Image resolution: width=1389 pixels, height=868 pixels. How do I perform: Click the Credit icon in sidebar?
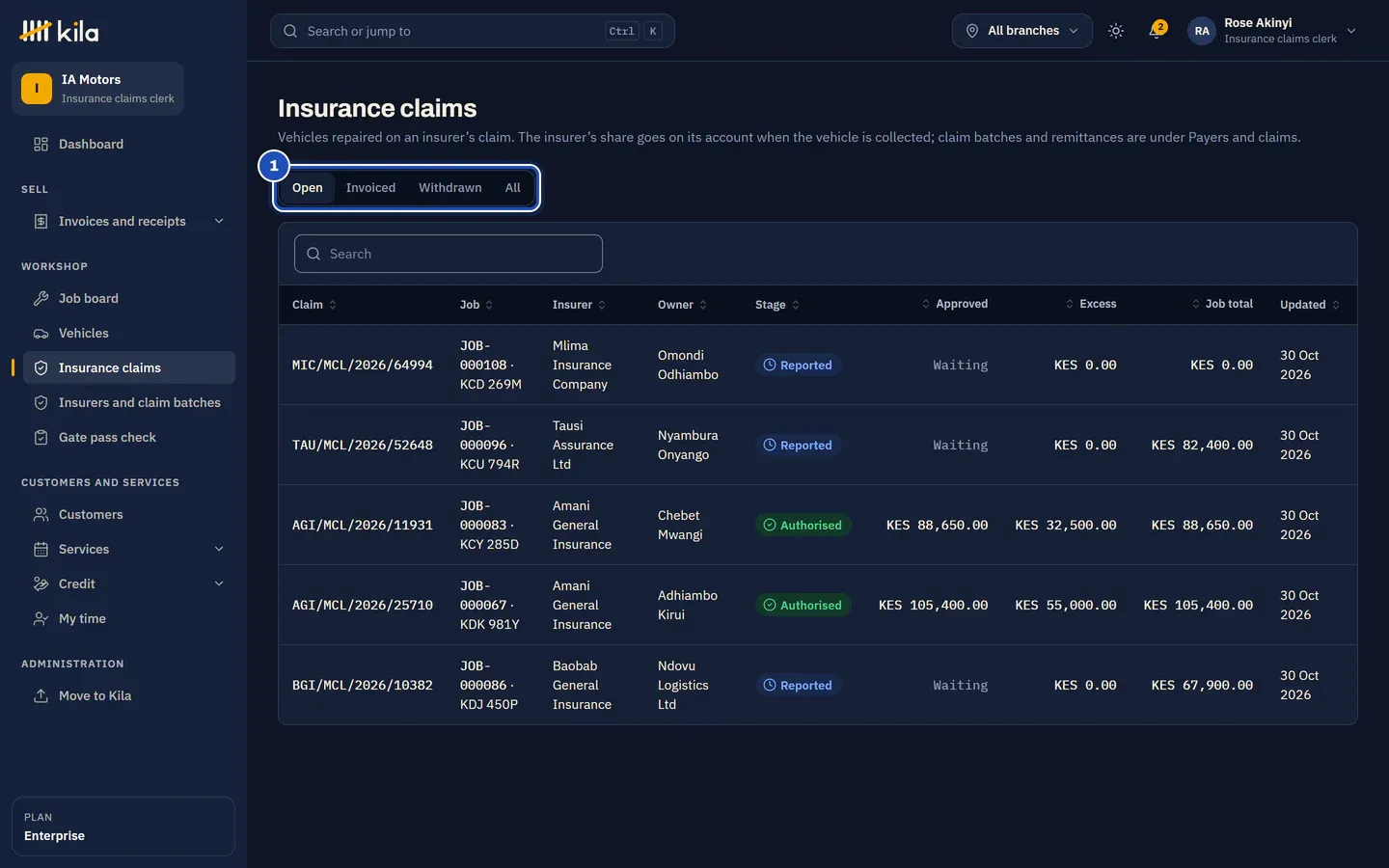pos(41,583)
